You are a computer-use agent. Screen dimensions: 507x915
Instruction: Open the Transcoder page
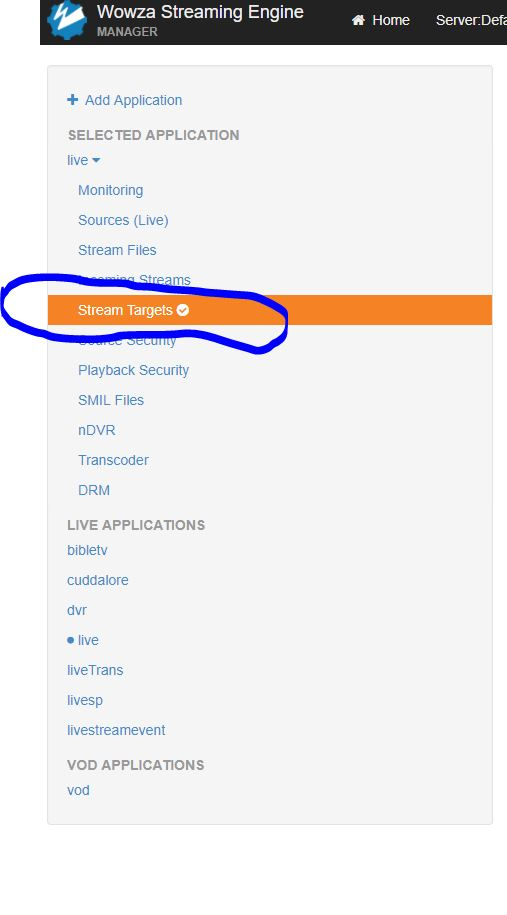[x=113, y=460]
